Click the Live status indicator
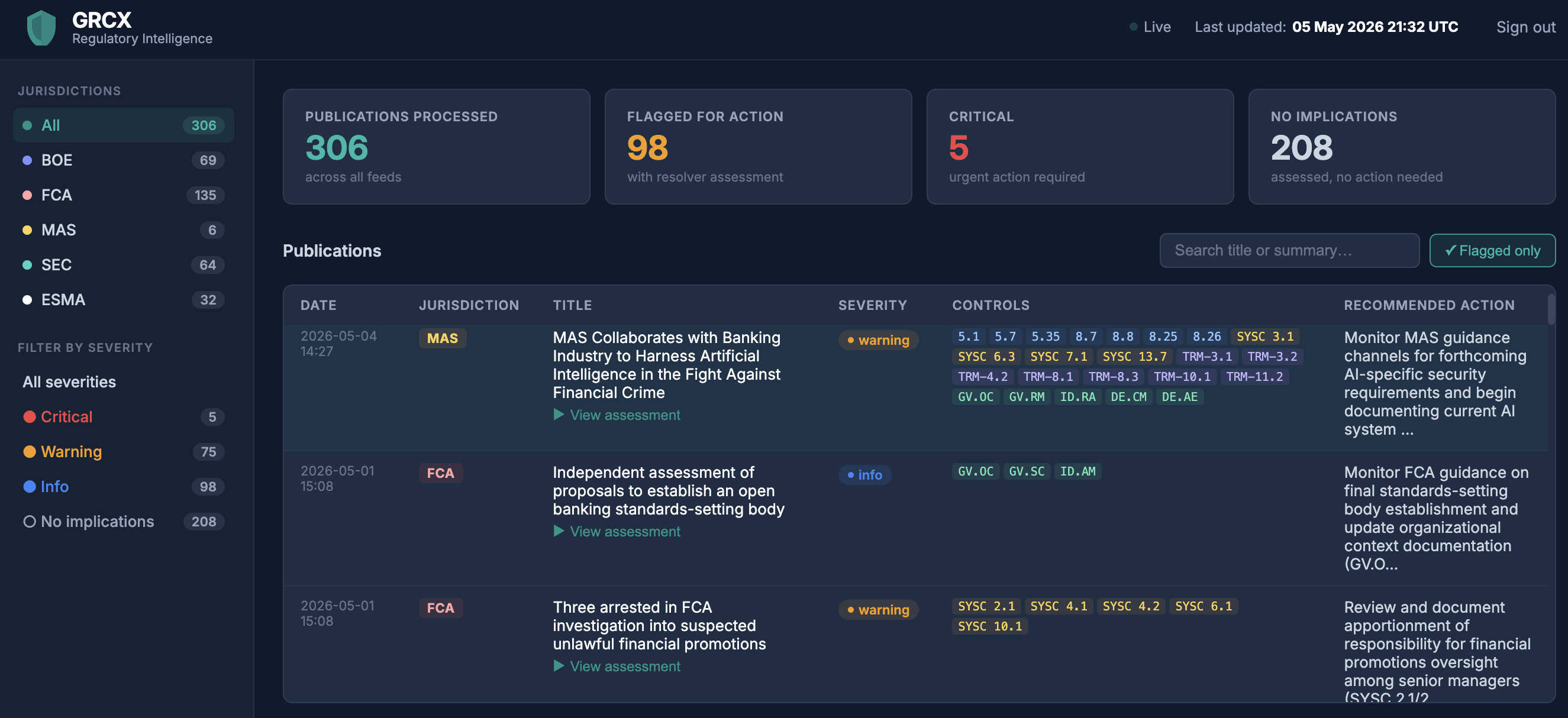The width and height of the screenshot is (1568, 718). coord(1150,27)
